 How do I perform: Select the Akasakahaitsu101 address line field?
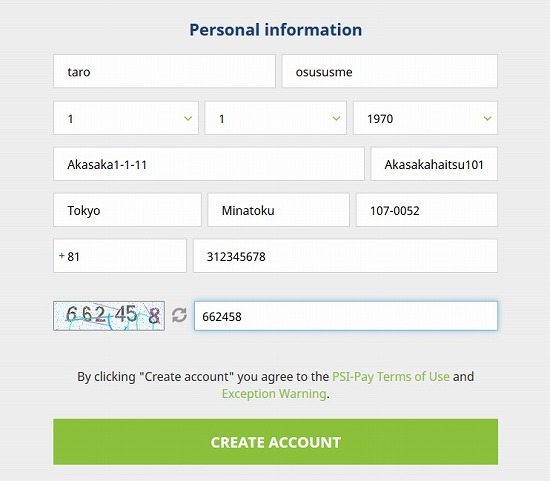434,164
